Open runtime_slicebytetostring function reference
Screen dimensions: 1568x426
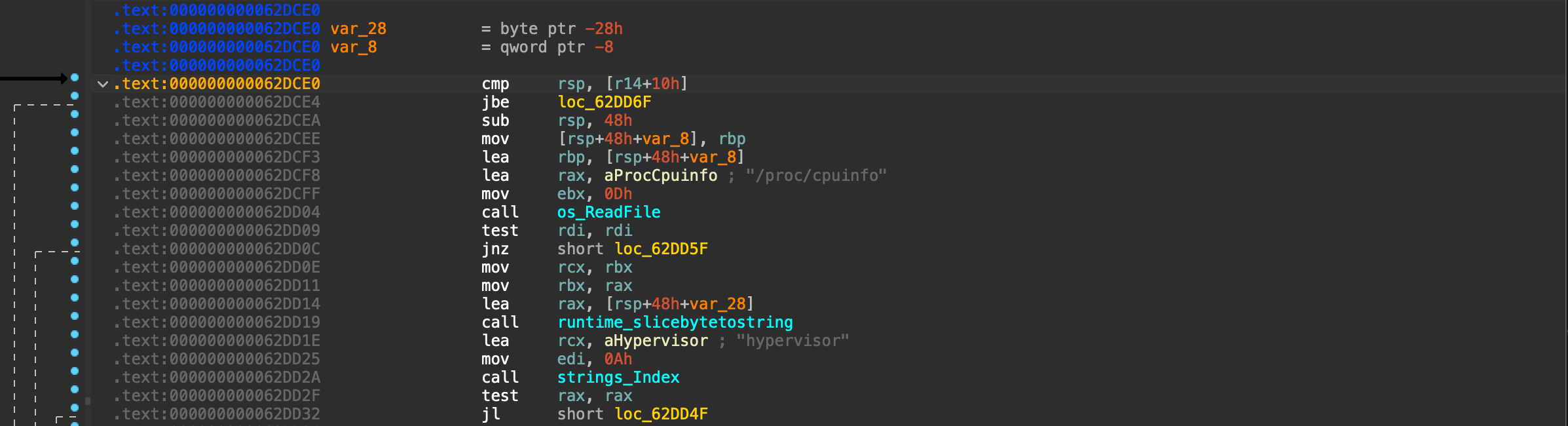coord(675,322)
